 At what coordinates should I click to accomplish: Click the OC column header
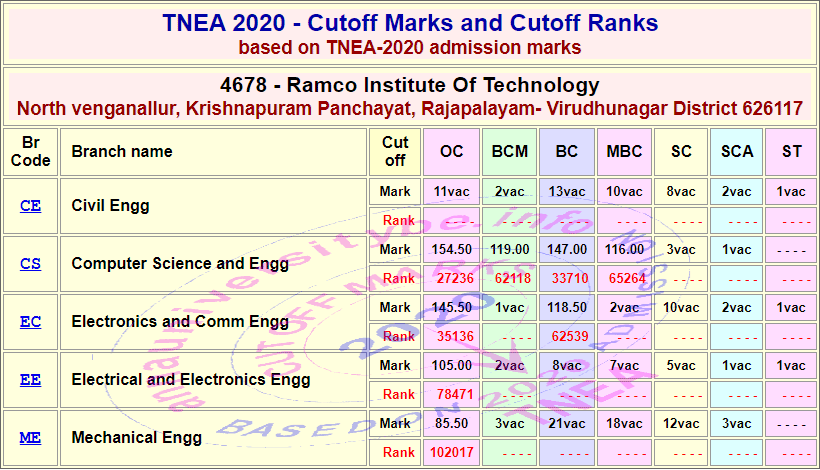[451, 152]
